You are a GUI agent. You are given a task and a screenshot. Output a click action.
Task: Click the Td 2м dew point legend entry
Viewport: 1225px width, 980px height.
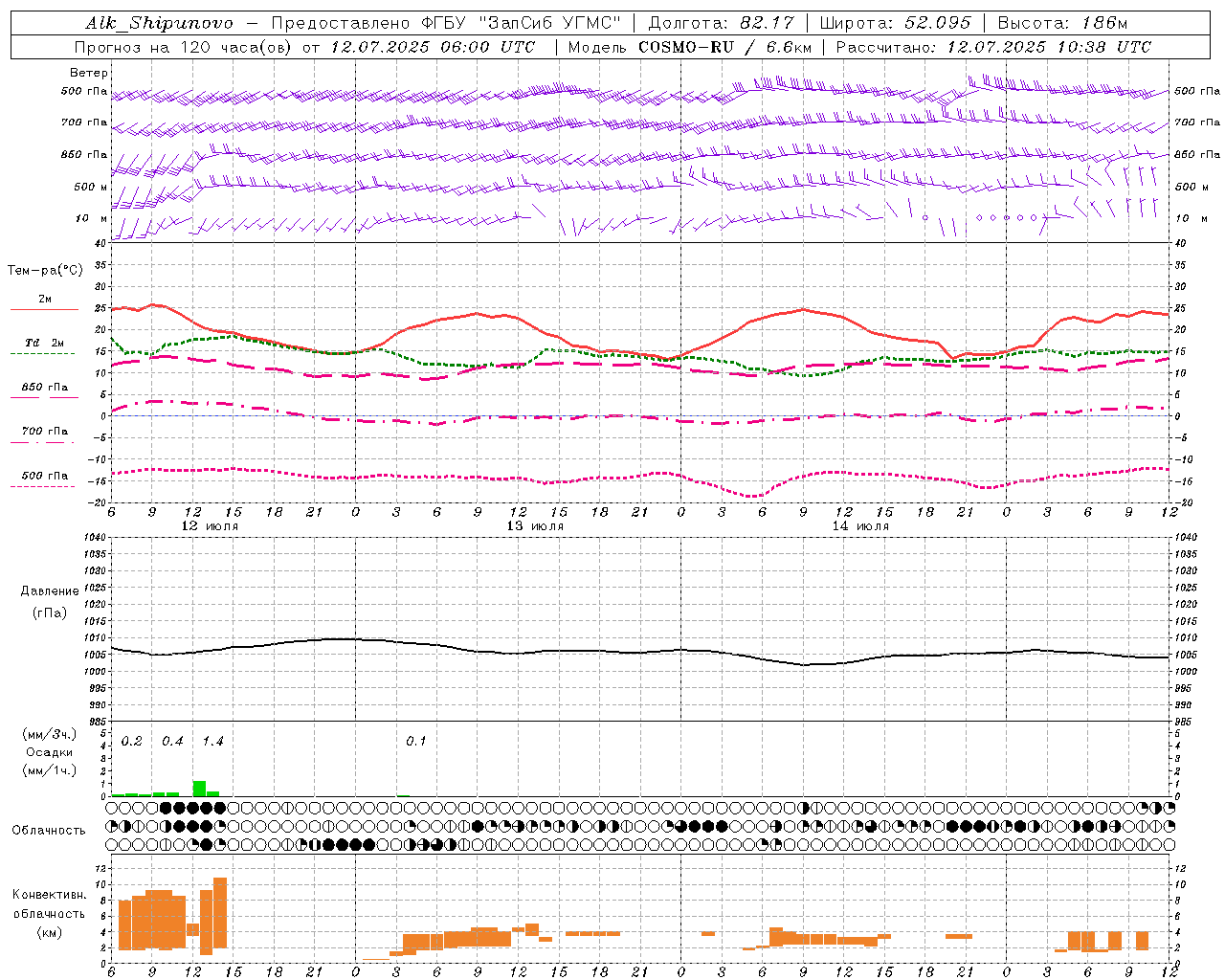click(45, 343)
